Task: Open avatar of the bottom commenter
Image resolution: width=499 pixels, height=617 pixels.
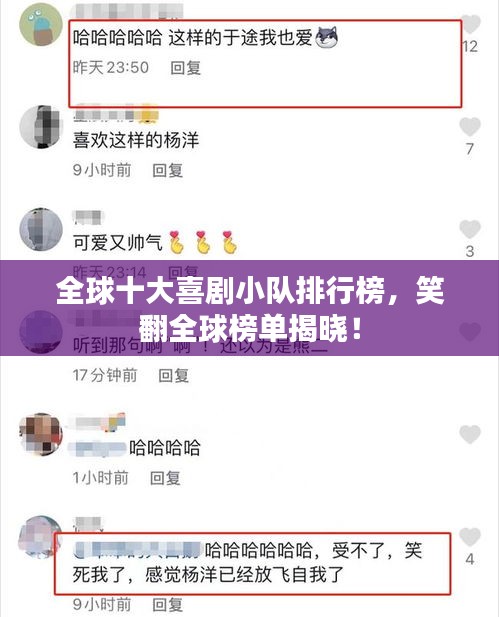Action: click(x=39, y=538)
